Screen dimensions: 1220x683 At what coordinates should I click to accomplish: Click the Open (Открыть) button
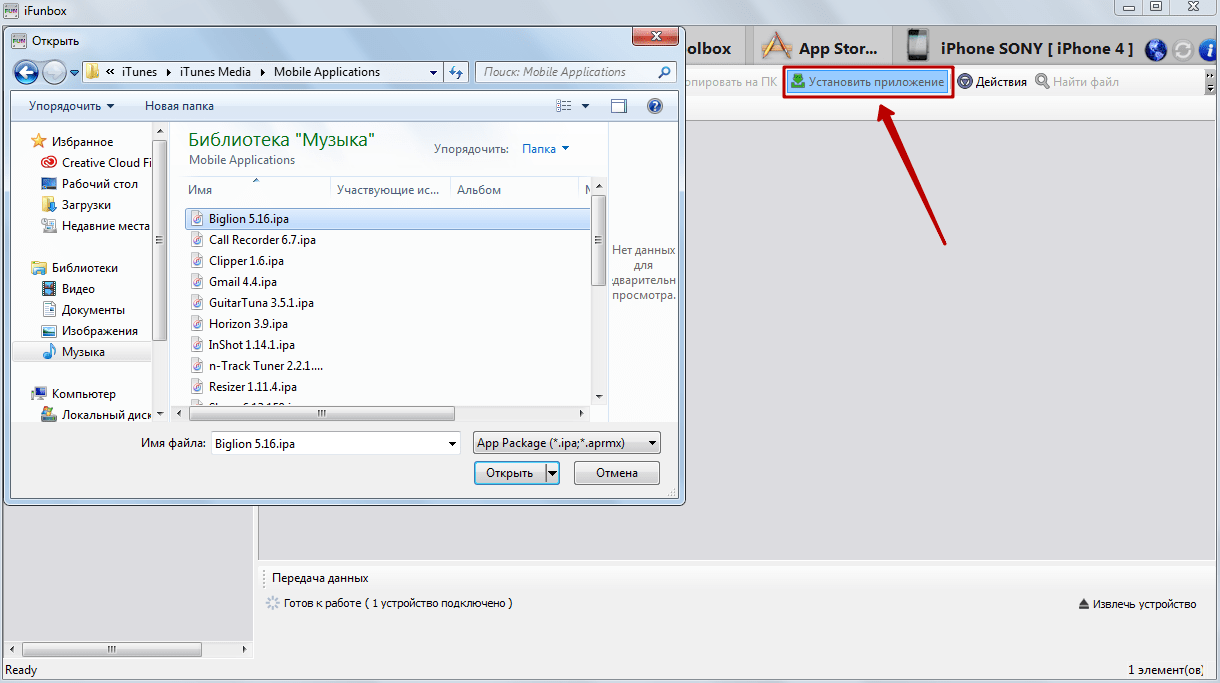pyautogui.click(x=509, y=473)
